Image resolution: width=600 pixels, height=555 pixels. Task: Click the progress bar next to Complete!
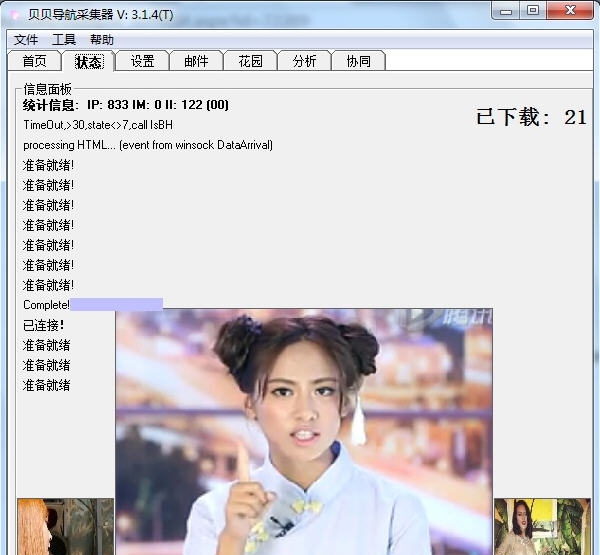tap(116, 304)
